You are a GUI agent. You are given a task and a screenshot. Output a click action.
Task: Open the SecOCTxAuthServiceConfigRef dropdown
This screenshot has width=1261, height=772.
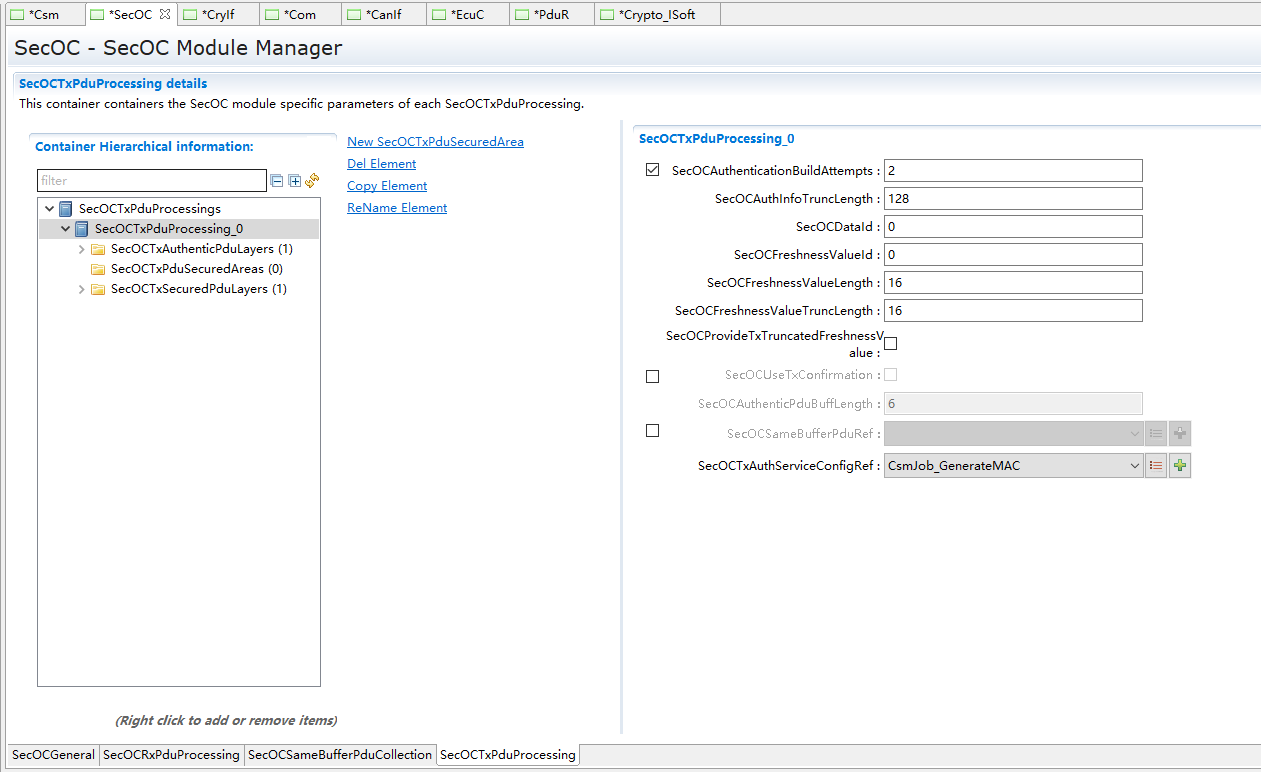tap(1134, 466)
